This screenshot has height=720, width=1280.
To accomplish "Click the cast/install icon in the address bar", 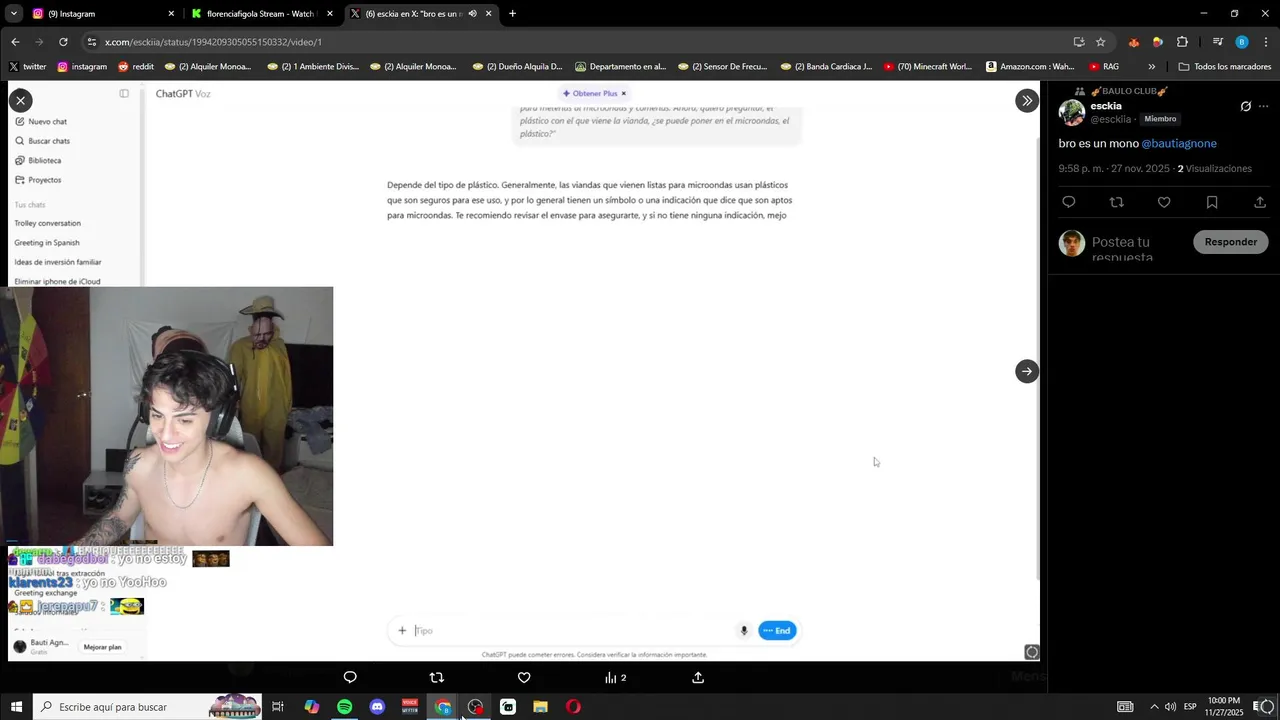I will 1078,42.
